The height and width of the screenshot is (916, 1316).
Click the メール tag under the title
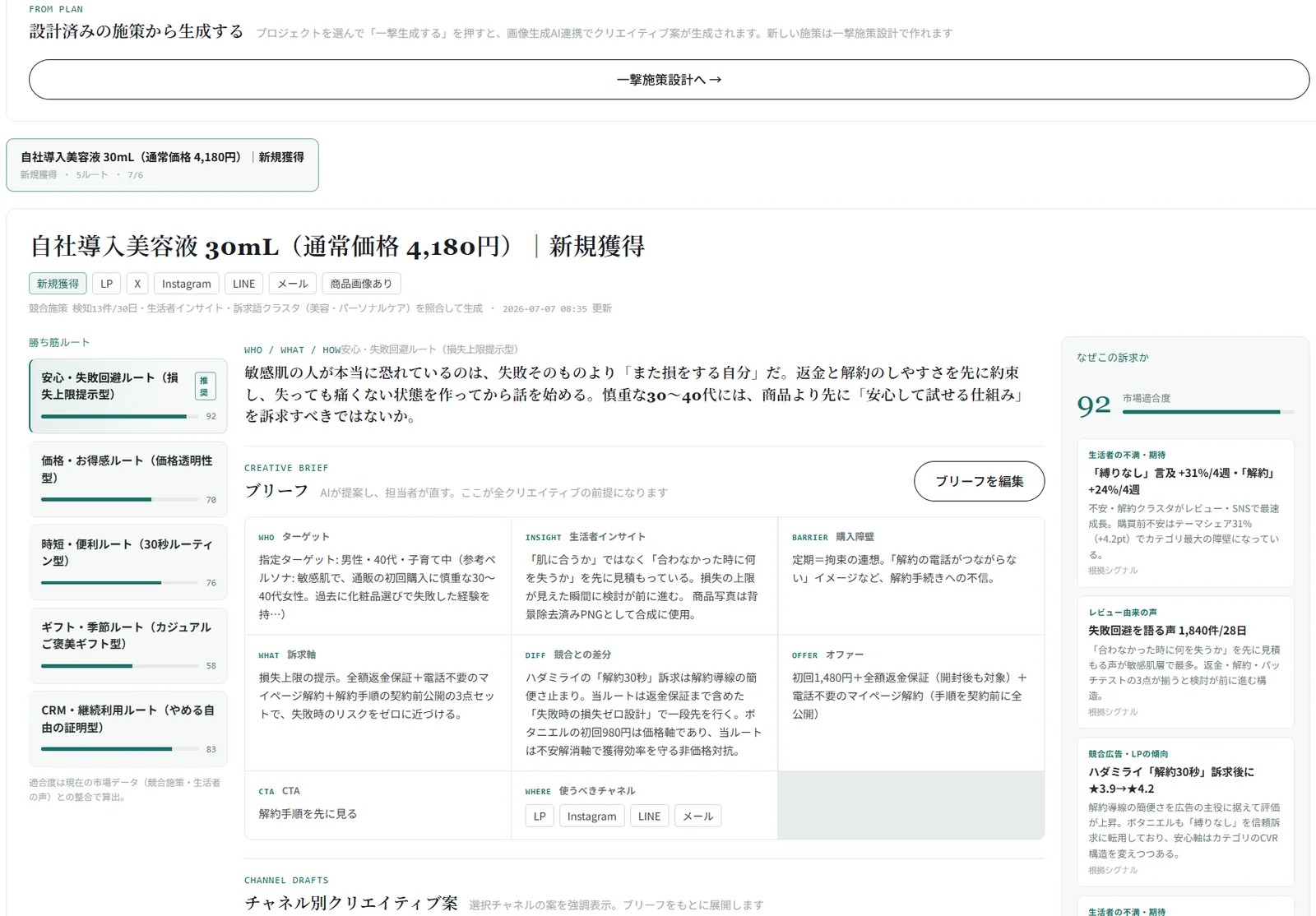pyautogui.click(x=292, y=284)
